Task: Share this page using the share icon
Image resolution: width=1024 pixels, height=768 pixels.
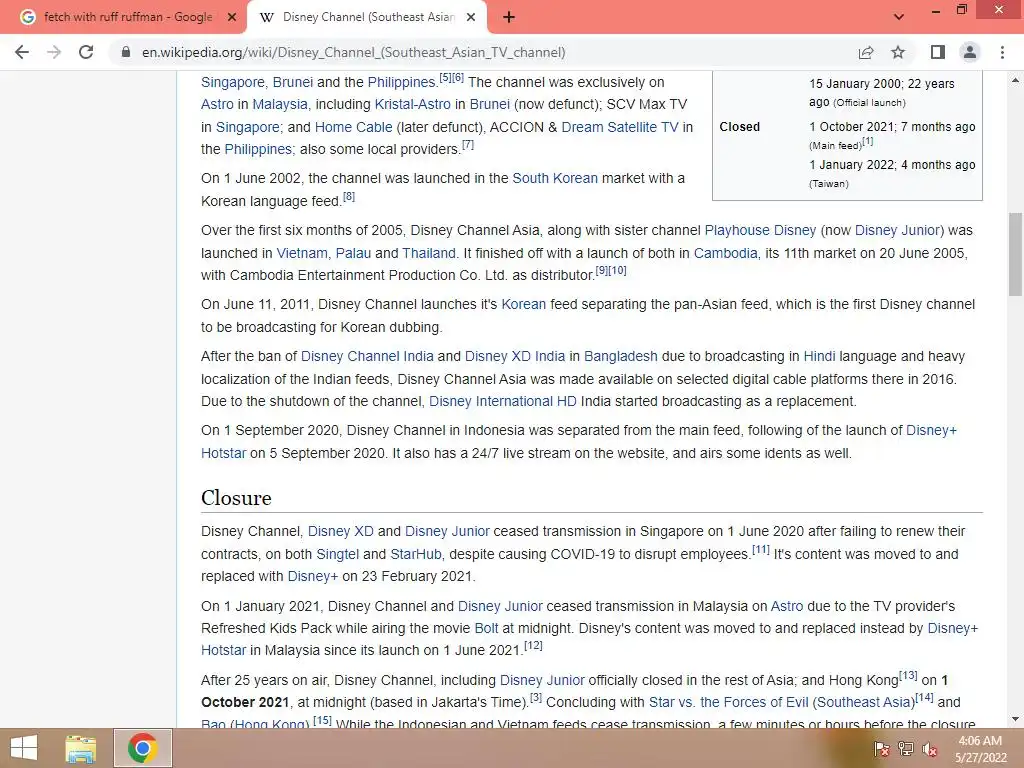Action: (866, 52)
